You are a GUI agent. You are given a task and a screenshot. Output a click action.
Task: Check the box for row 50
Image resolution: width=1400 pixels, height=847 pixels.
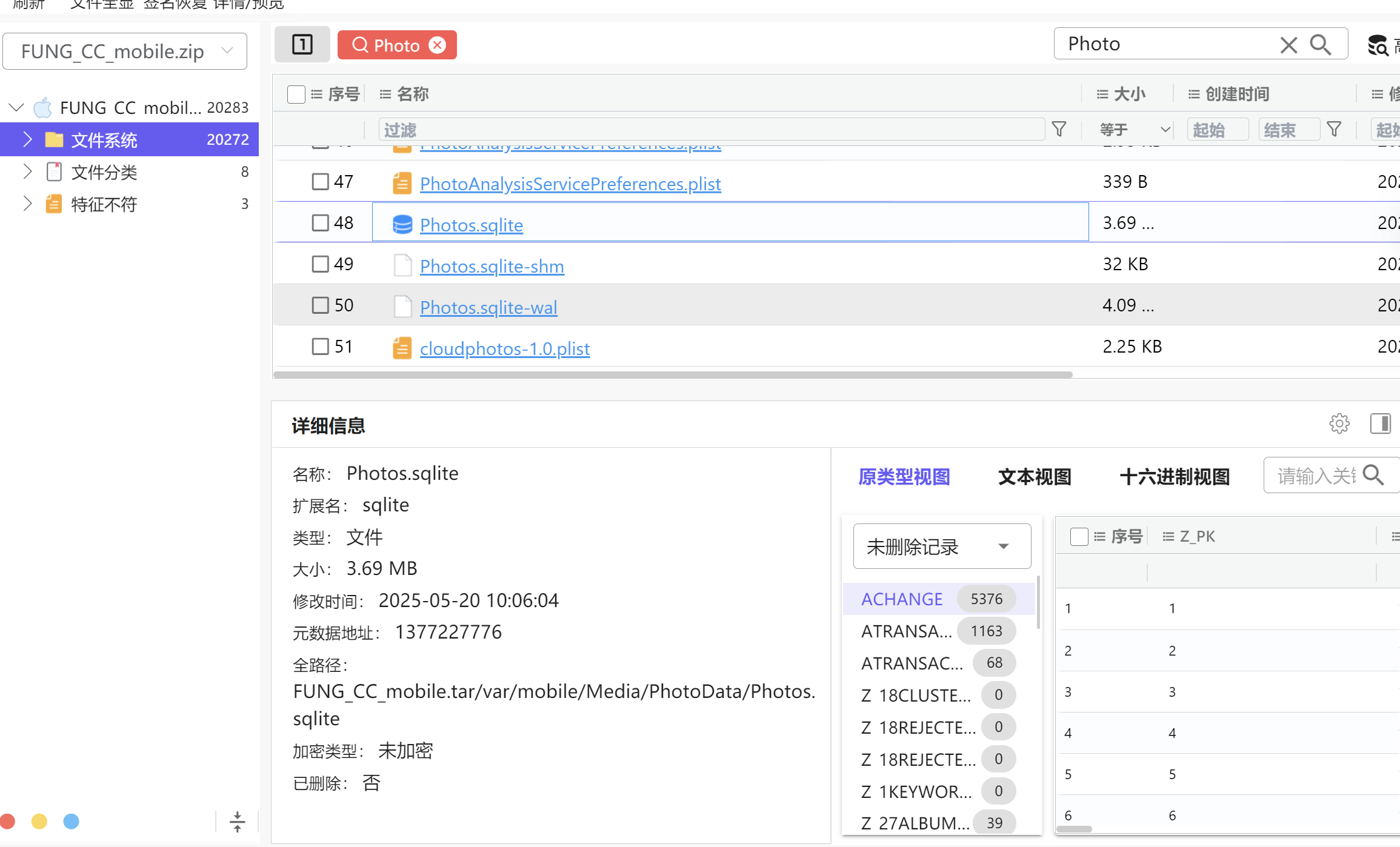pyautogui.click(x=320, y=305)
